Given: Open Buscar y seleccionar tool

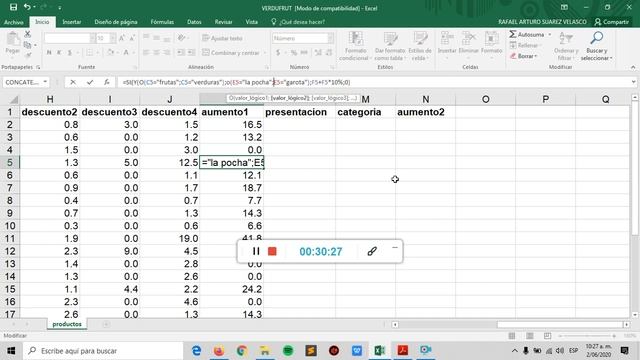Looking at the screenshot, I should tap(596, 46).
